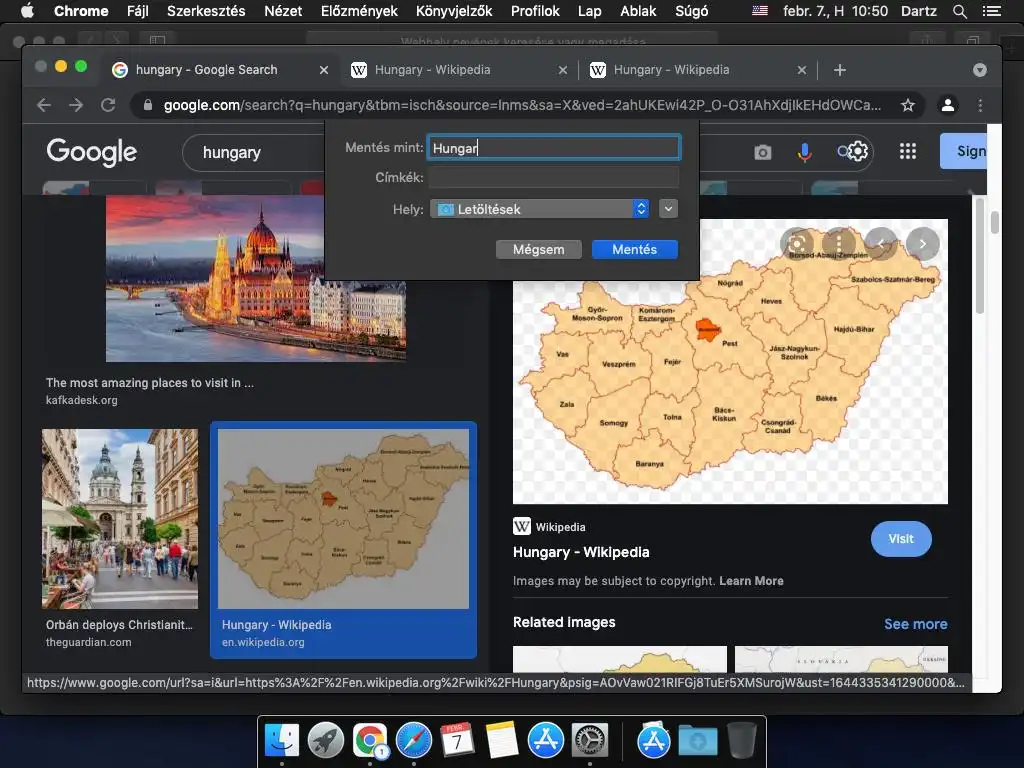Open a new Chrome tab
1024x768 pixels.
pos(840,70)
